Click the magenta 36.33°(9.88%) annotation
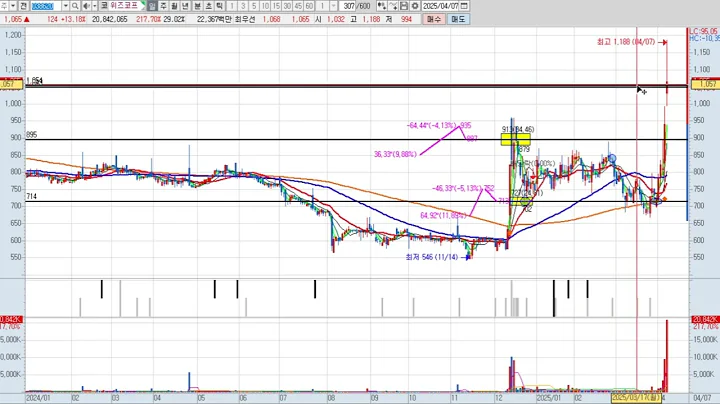This screenshot has height=404, width=720. 395,154
